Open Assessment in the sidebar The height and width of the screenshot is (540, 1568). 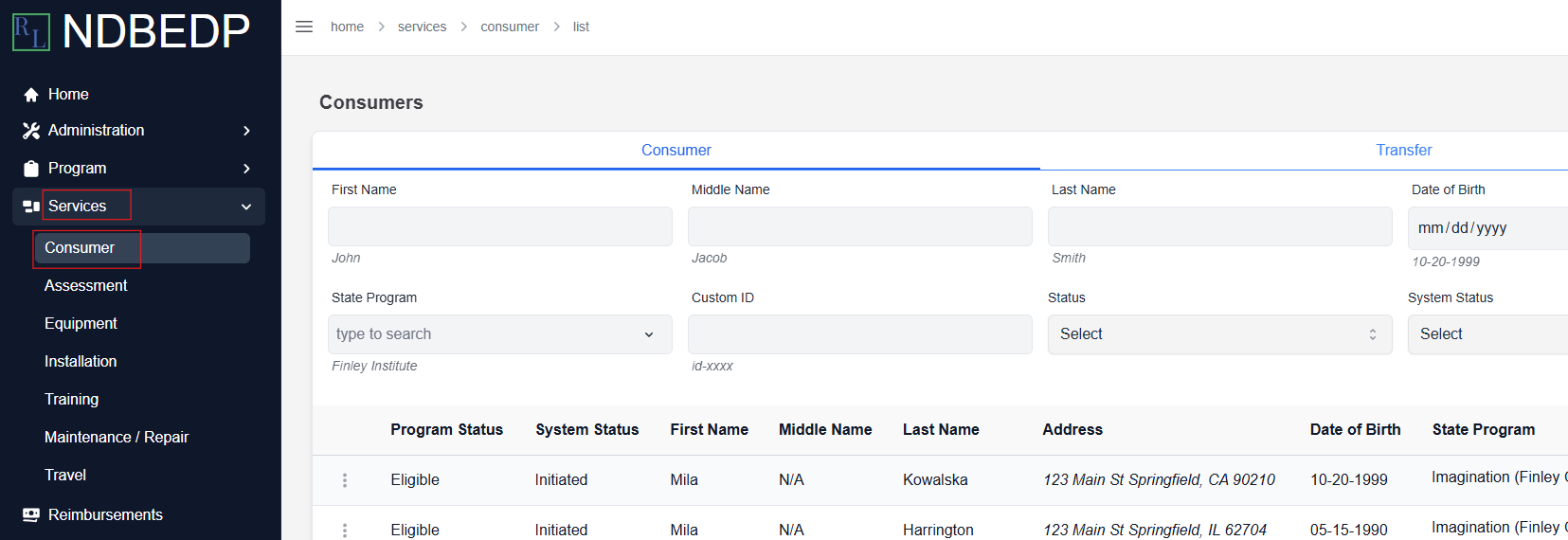(x=86, y=285)
